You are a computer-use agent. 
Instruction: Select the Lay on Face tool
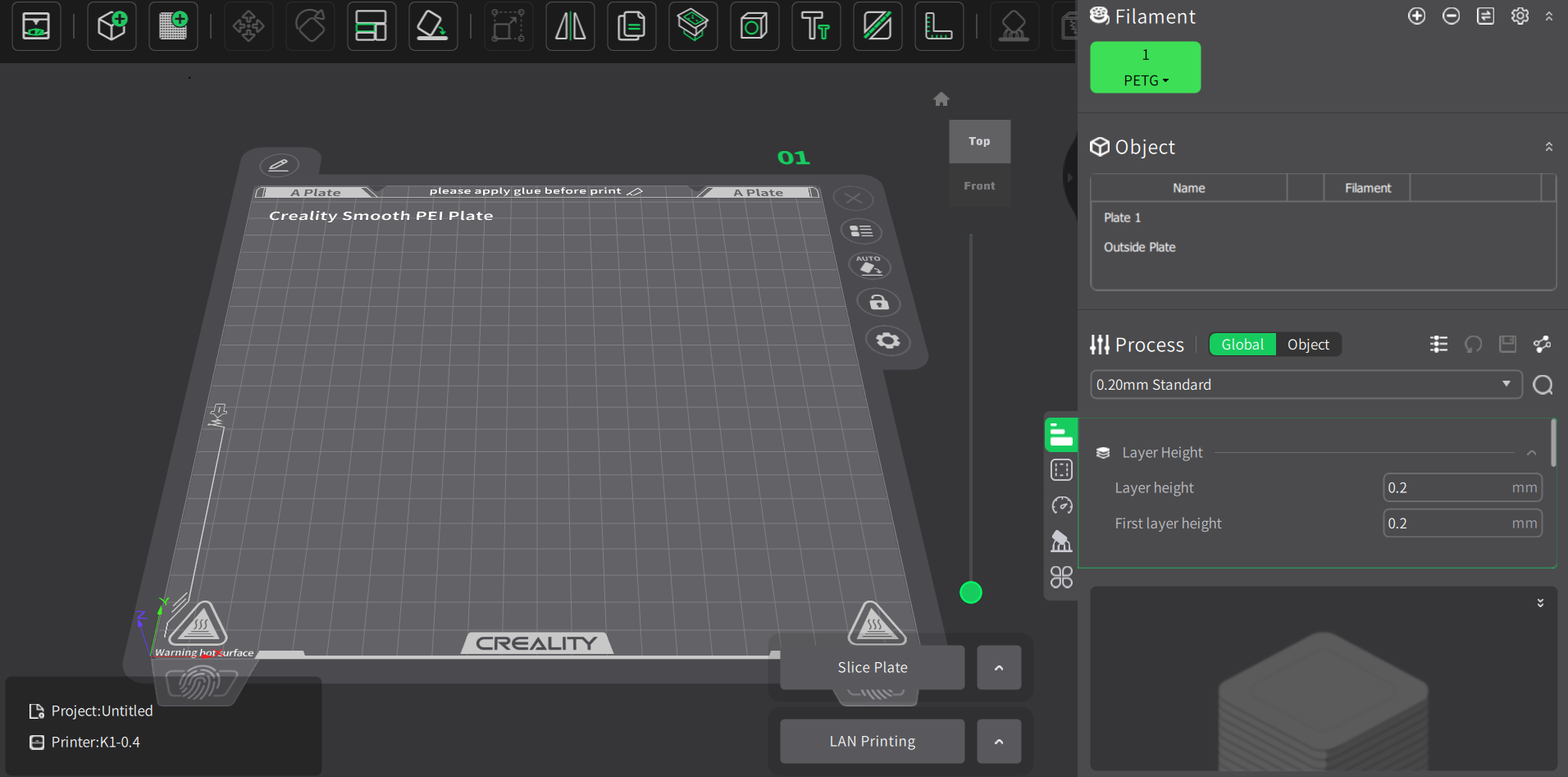tap(433, 26)
